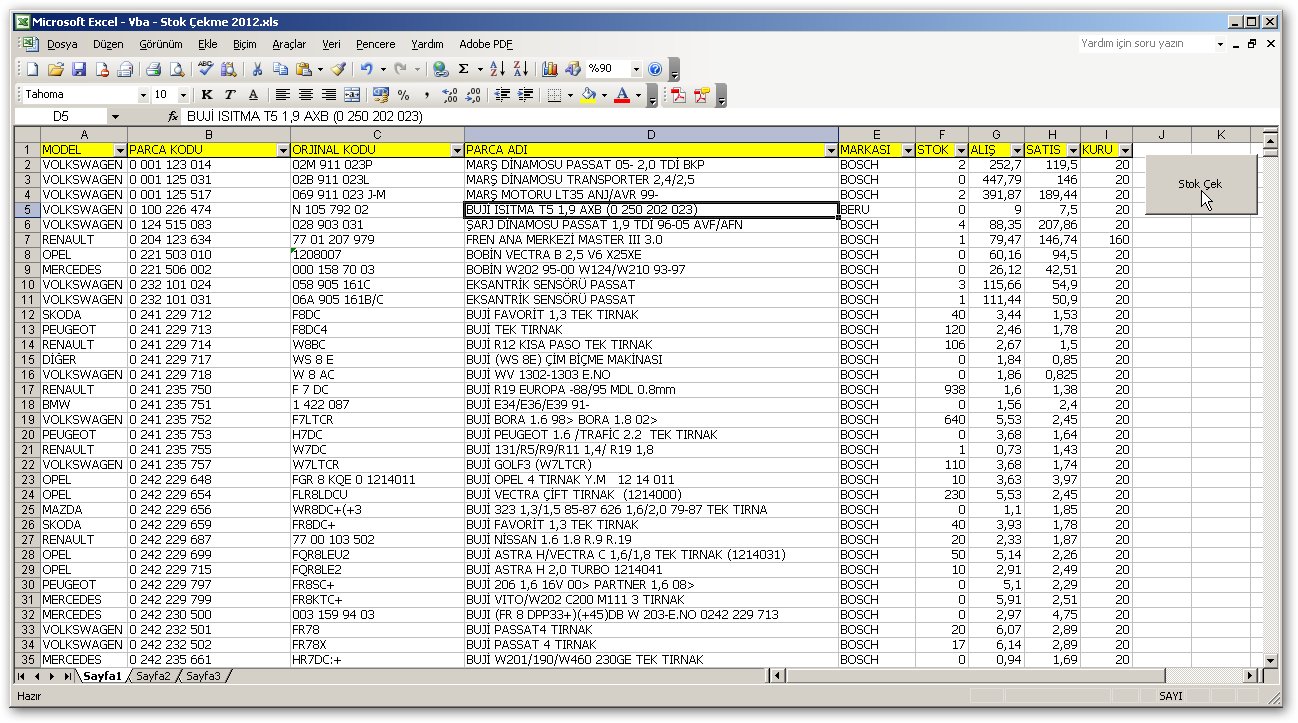Open Excel Help question mark icon
Viewport: 1298px width, 723px height.
[x=655, y=69]
